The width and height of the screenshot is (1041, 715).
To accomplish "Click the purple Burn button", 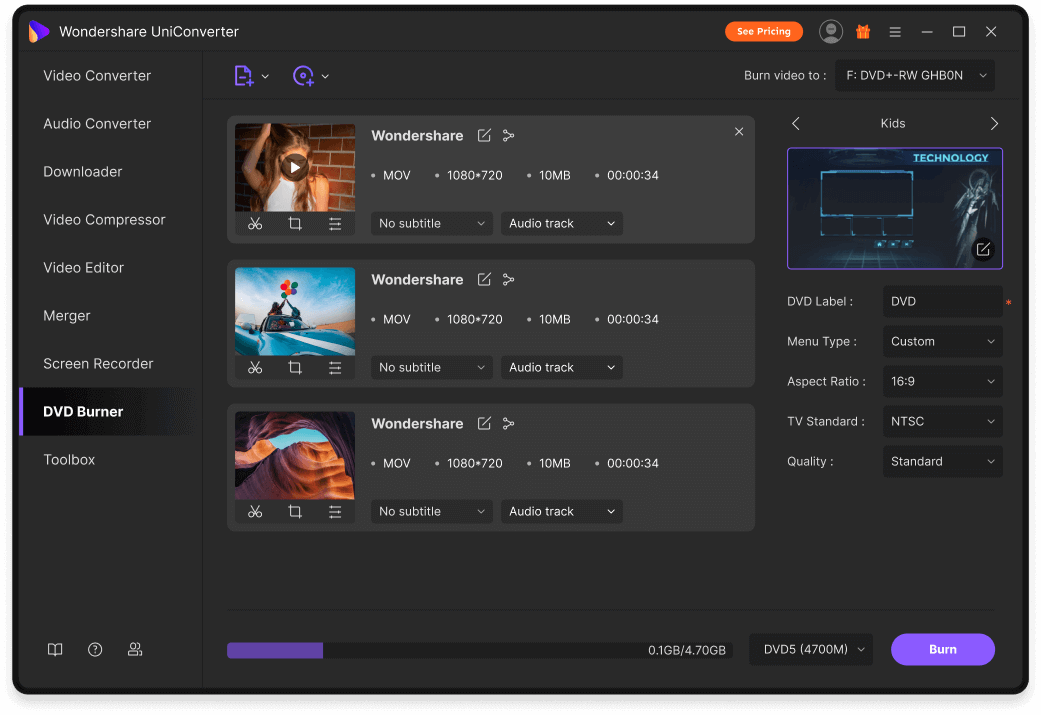I will (942, 650).
